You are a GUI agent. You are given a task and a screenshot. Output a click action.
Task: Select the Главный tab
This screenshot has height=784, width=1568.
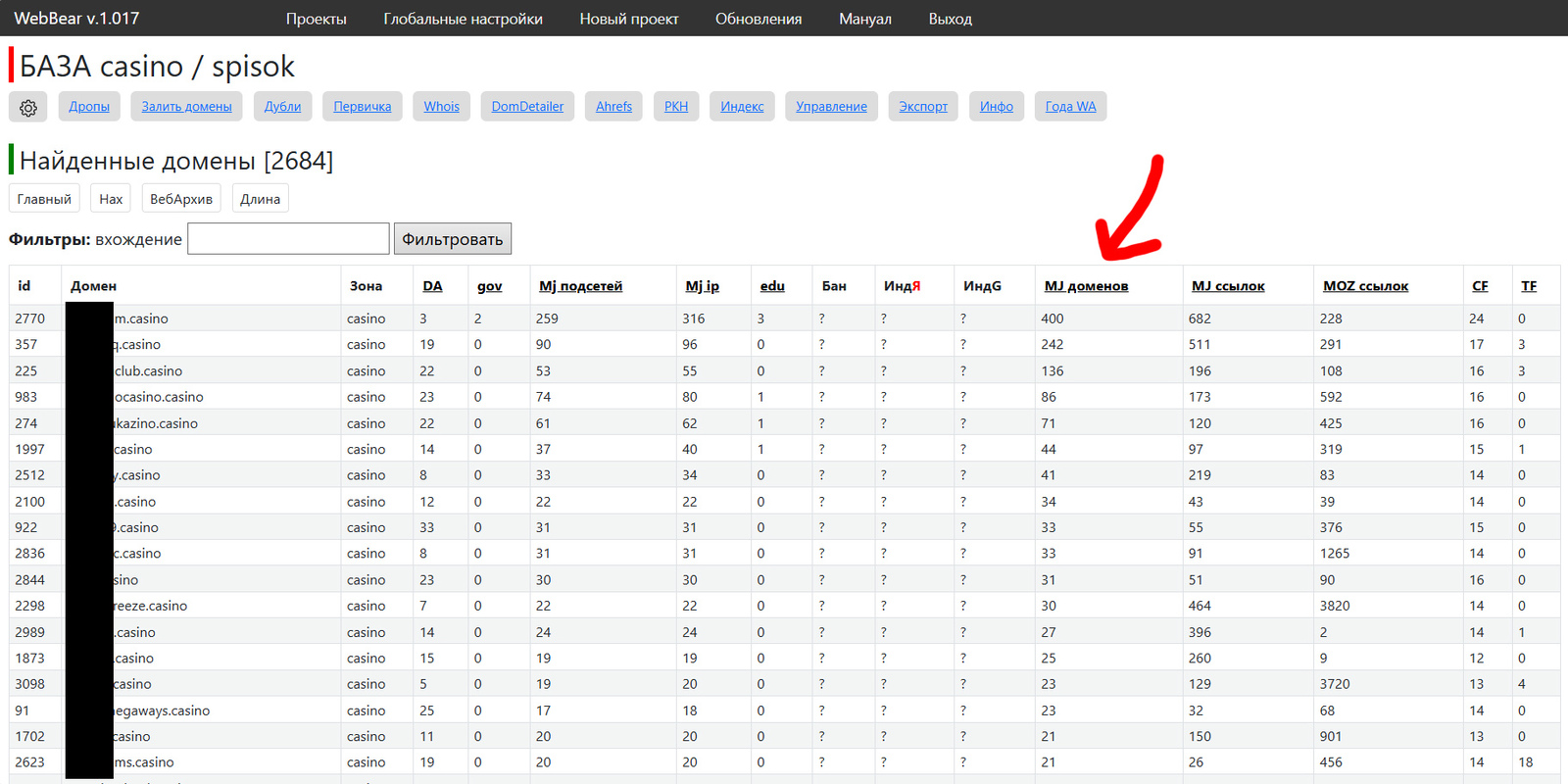pyautogui.click(x=44, y=199)
